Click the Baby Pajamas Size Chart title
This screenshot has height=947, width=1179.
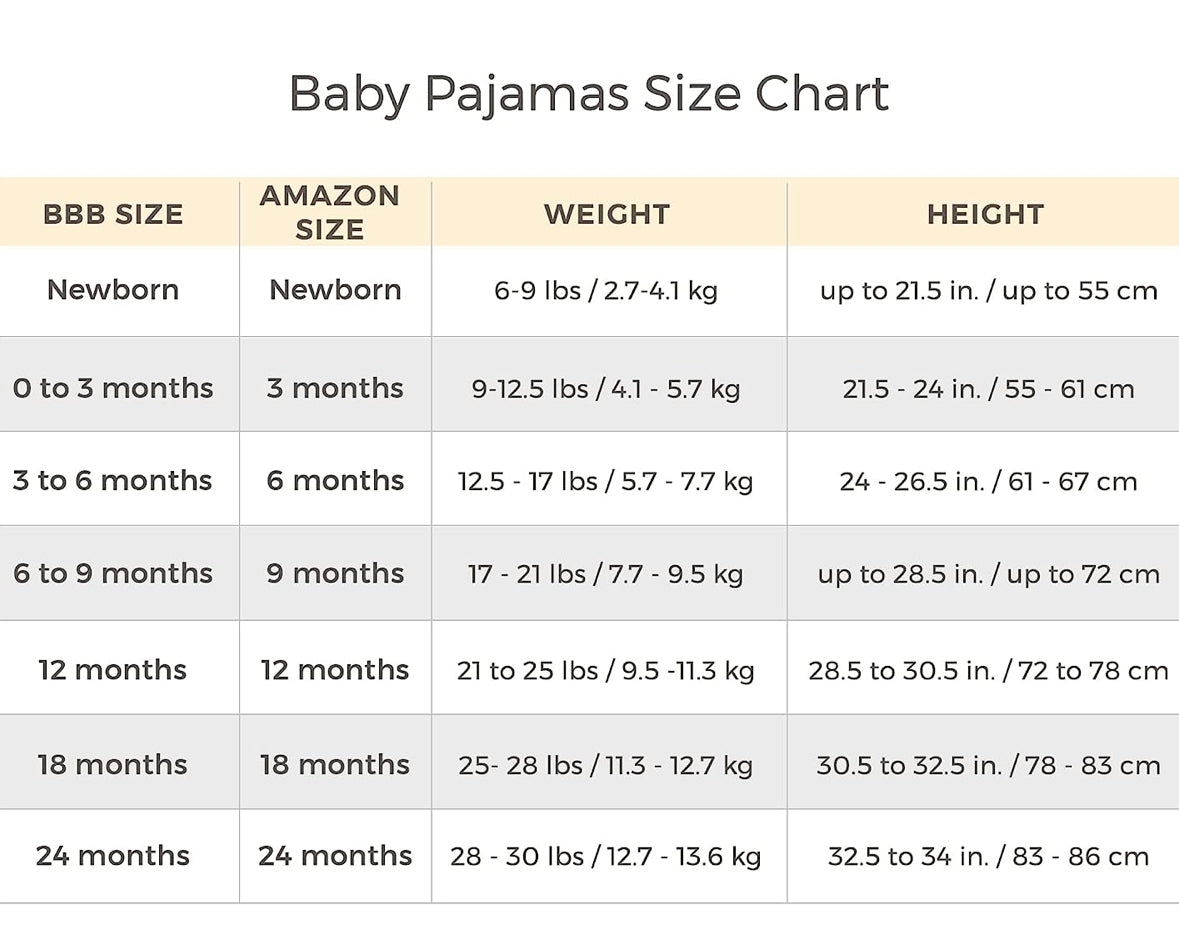point(588,95)
